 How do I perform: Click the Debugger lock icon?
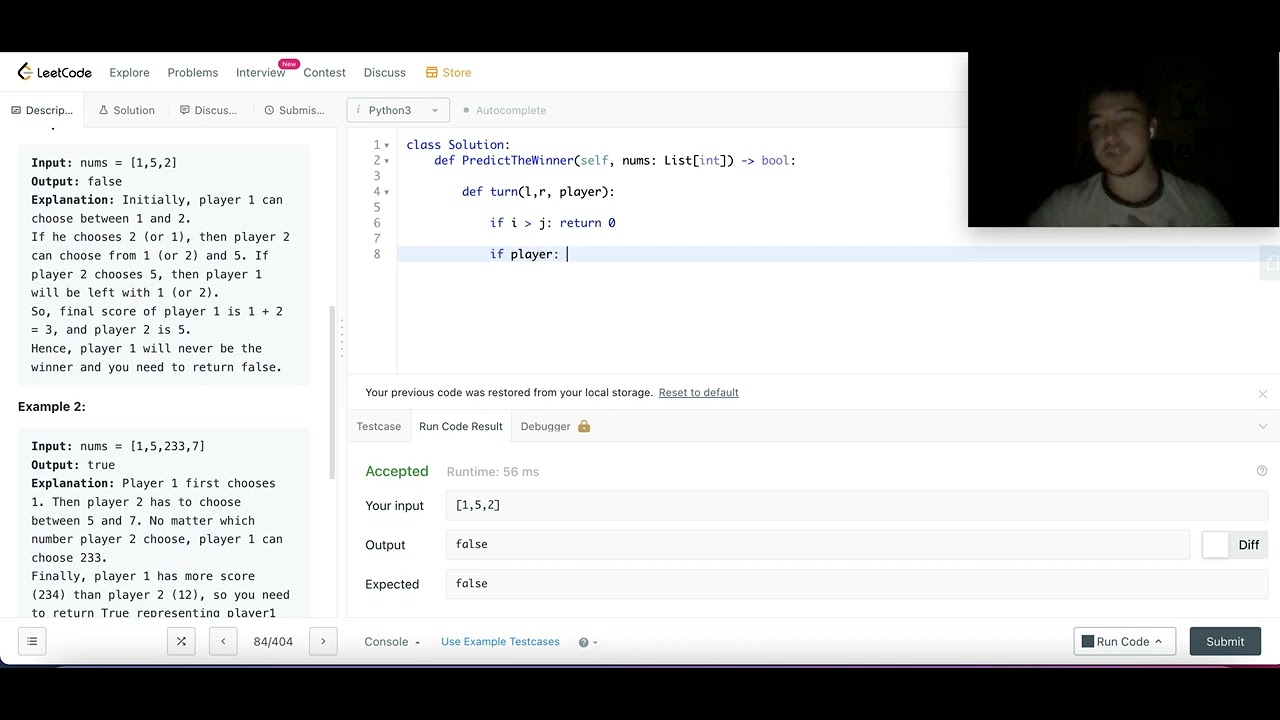pos(584,426)
